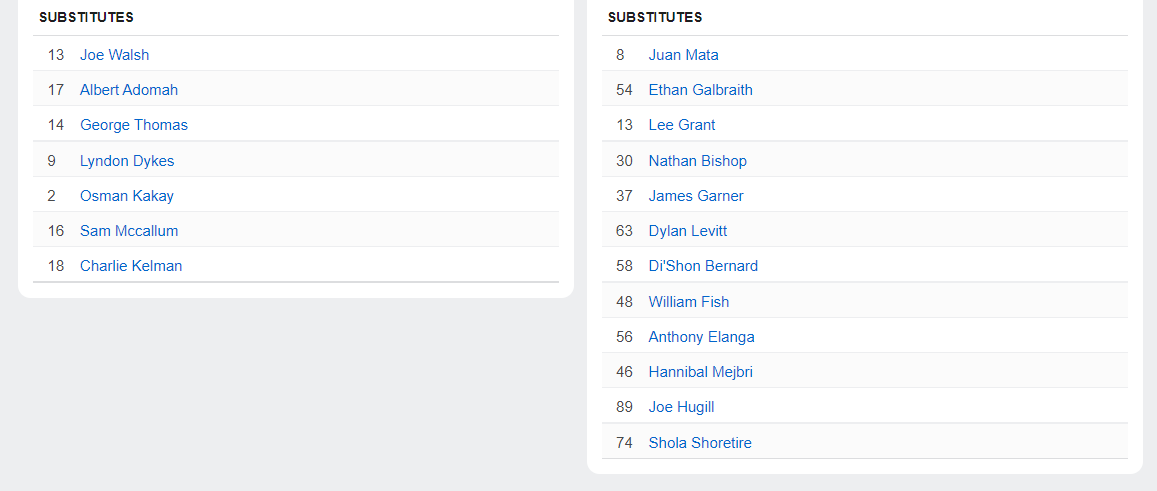This screenshot has height=491, width=1157.
Task: Open Nathan Bishop profile
Action: tap(697, 161)
